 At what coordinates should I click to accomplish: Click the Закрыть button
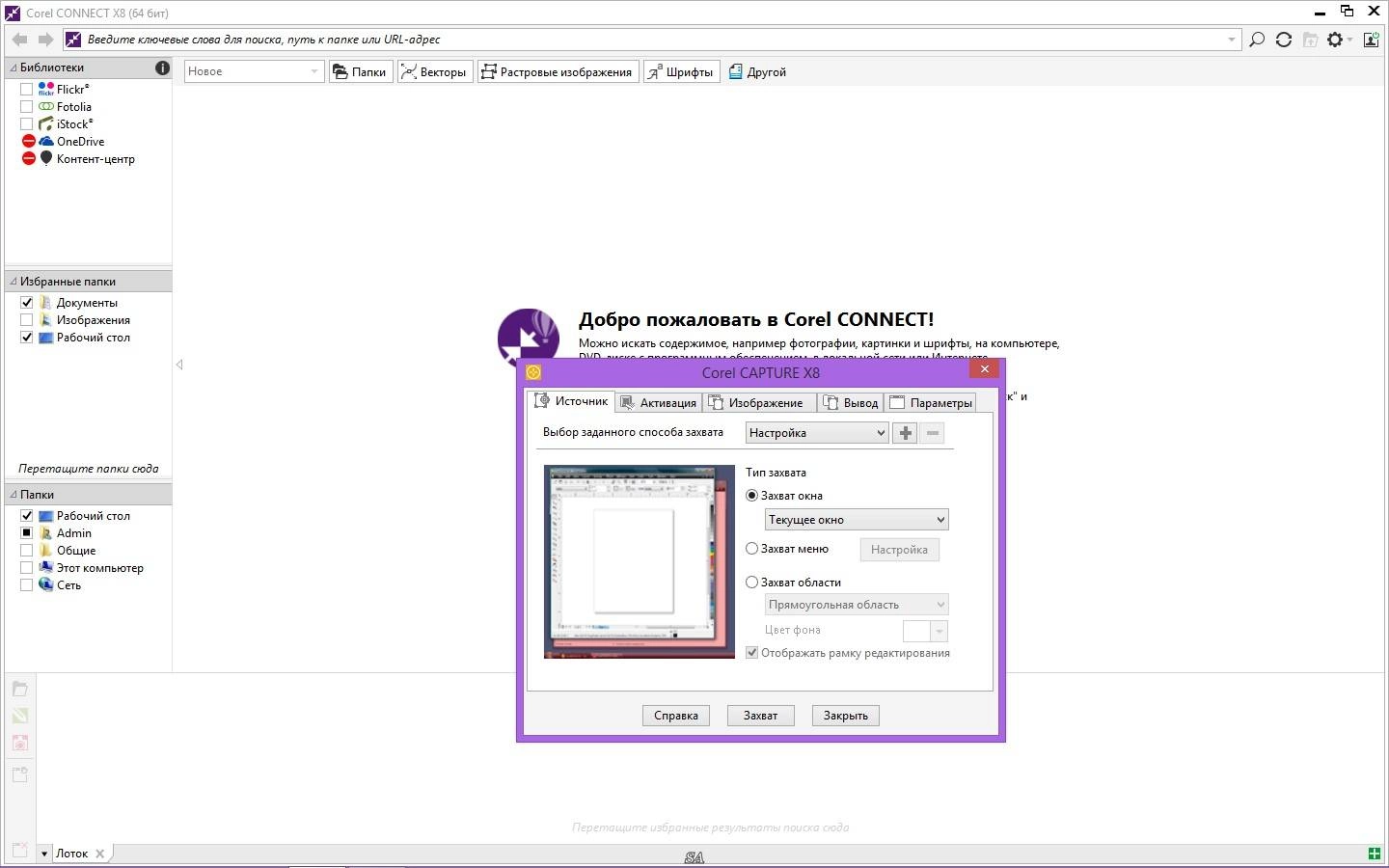[846, 716]
